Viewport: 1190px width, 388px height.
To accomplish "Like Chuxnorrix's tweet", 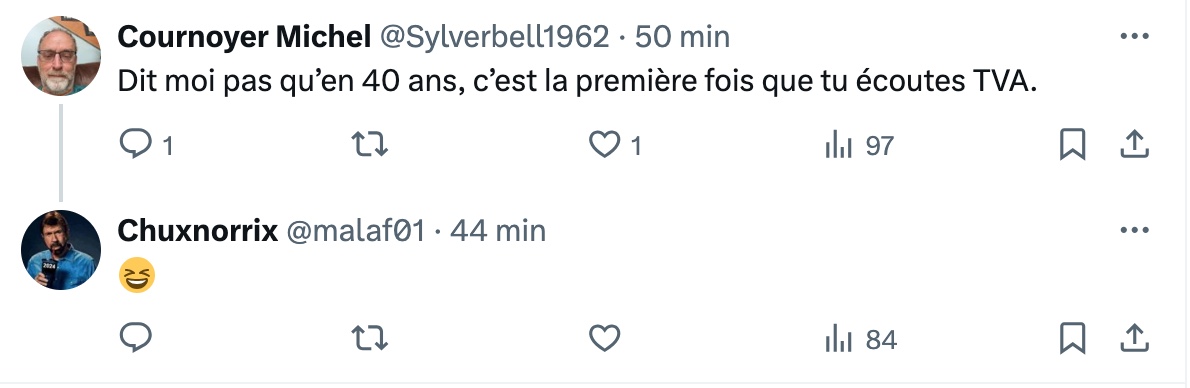I will [x=605, y=338].
